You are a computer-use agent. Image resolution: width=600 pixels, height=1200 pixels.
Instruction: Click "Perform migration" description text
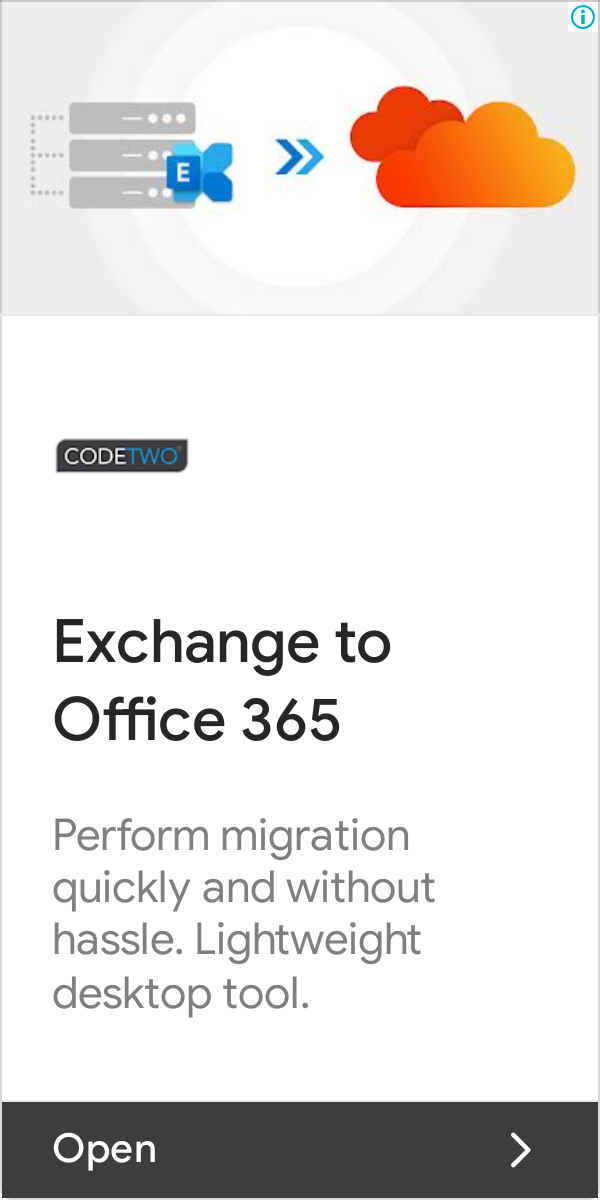pos(231,838)
